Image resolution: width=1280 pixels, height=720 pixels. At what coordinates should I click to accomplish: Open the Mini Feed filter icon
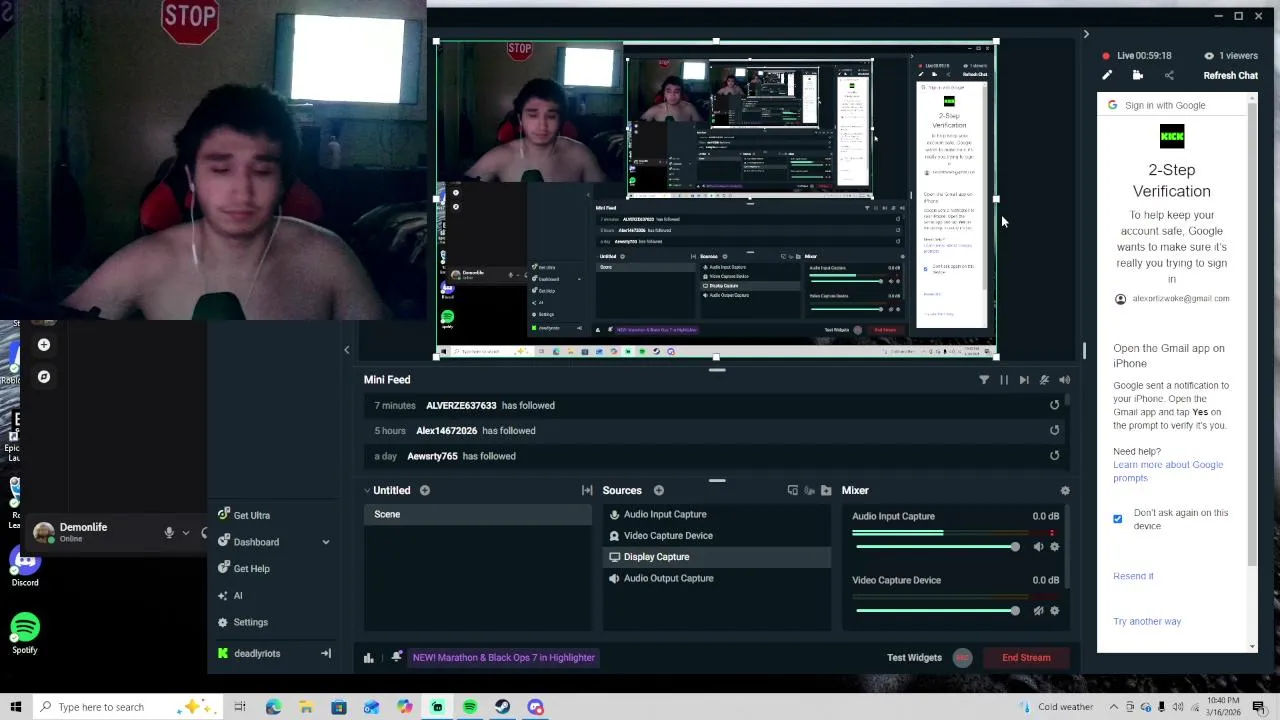(984, 380)
